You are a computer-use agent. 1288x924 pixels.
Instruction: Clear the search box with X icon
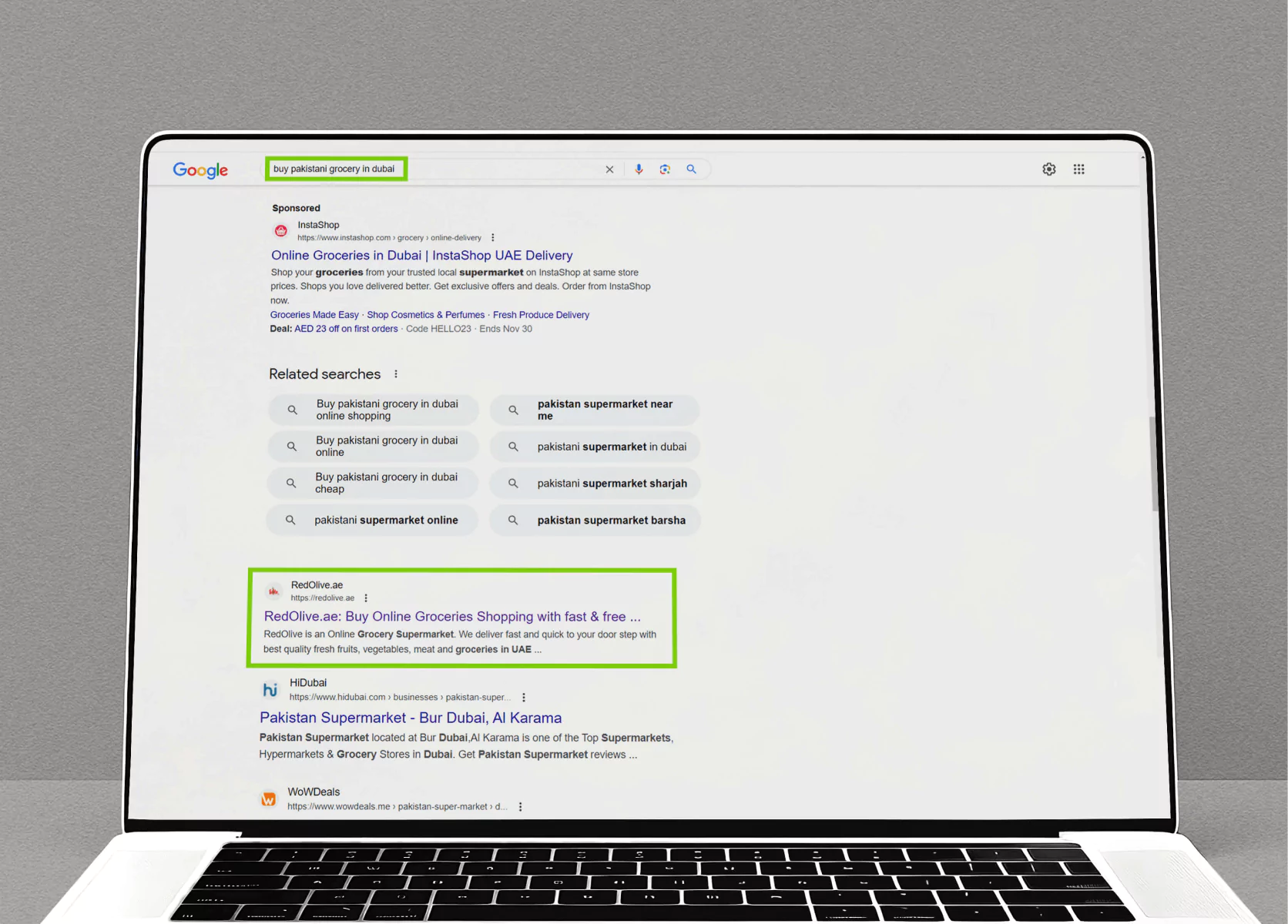(x=609, y=169)
